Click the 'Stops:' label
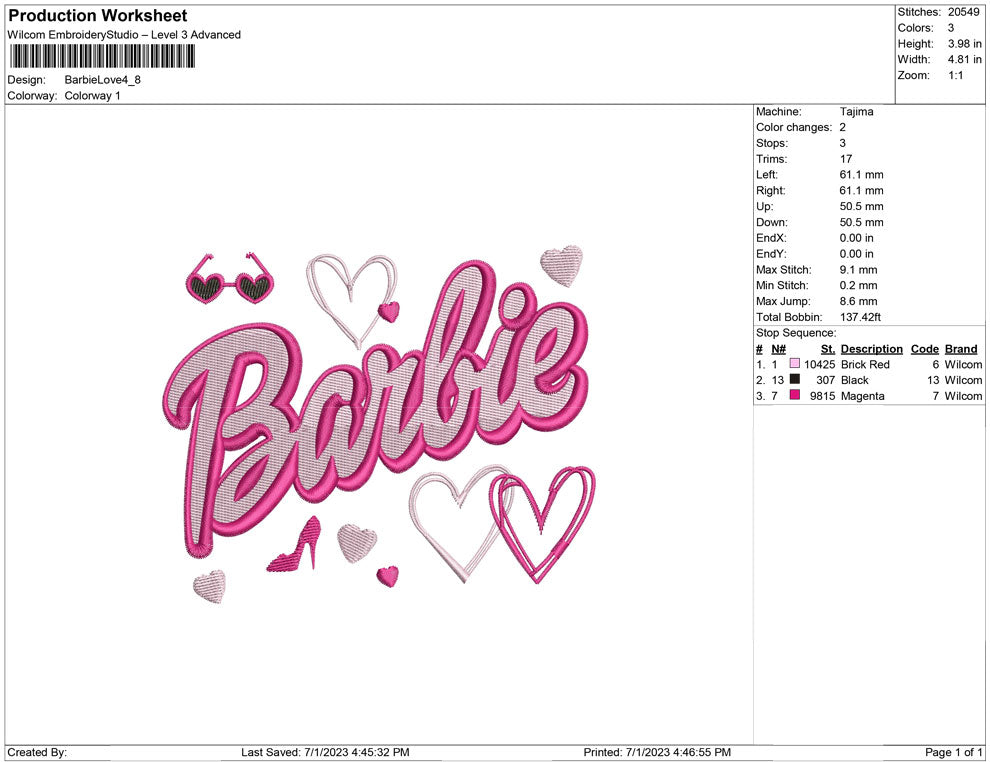The width and height of the screenshot is (990, 762). tap(772, 143)
